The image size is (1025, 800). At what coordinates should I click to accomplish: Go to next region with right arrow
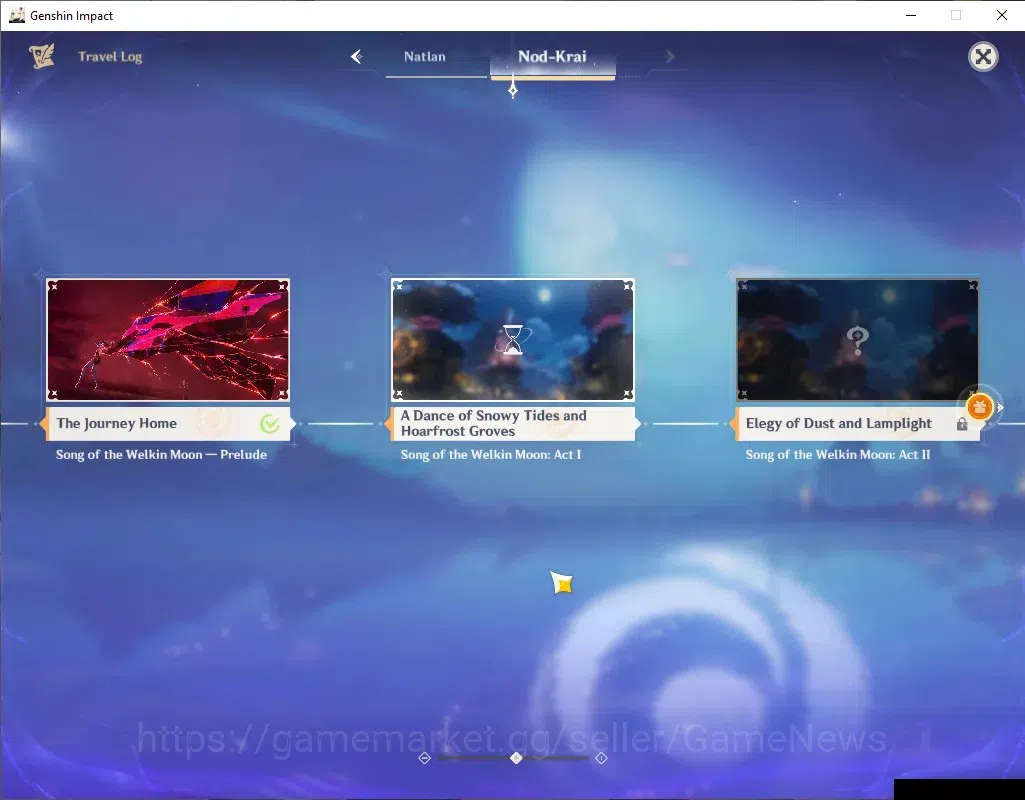pyautogui.click(x=669, y=57)
